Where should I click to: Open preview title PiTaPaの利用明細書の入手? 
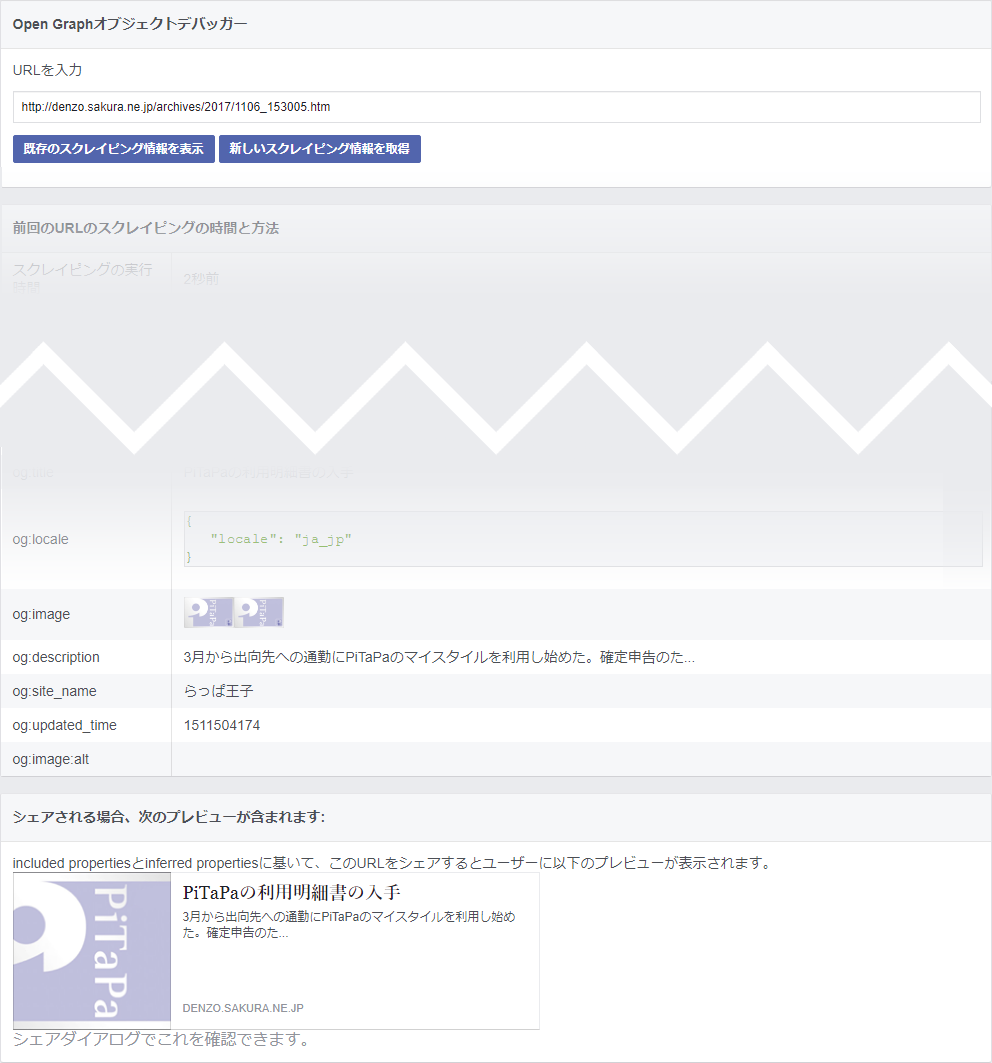pyautogui.click(x=292, y=892)
